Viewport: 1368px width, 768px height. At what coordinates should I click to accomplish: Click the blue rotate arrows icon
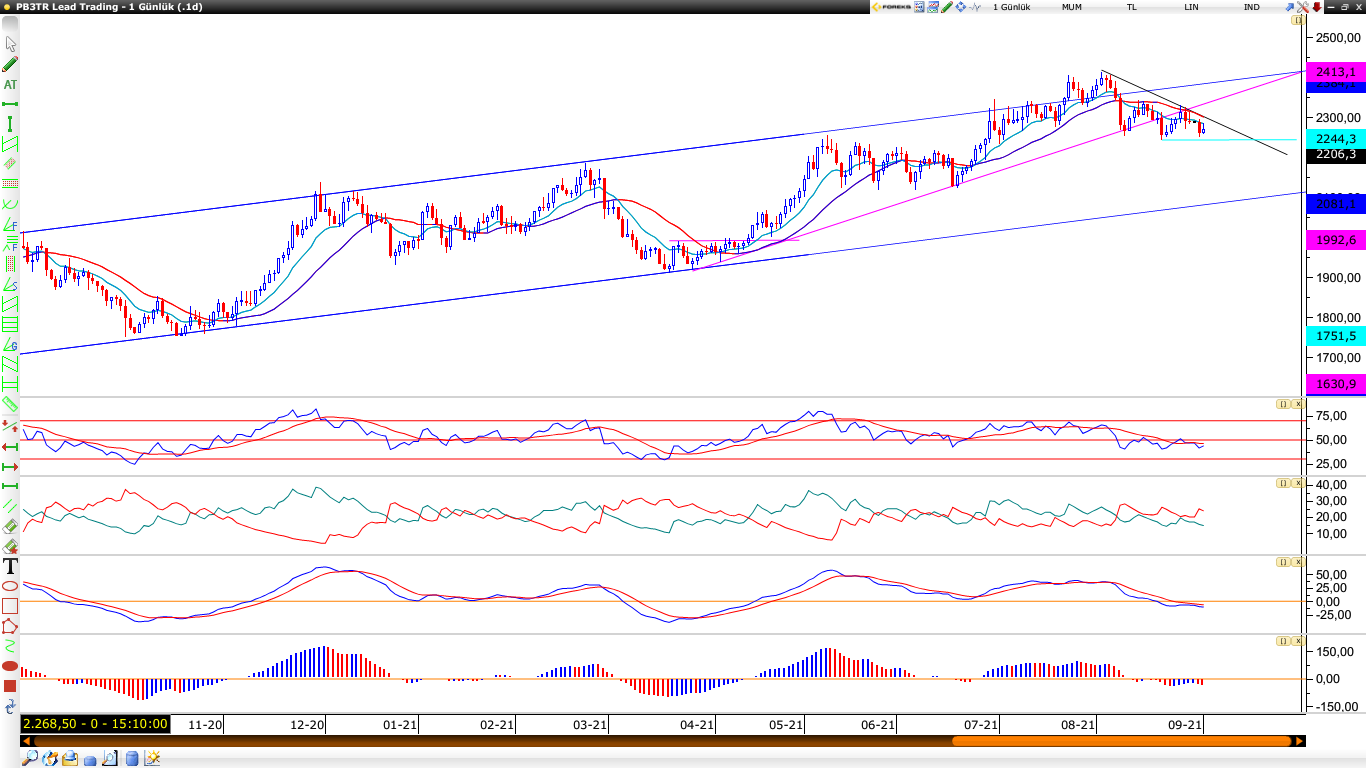point(10,706)
